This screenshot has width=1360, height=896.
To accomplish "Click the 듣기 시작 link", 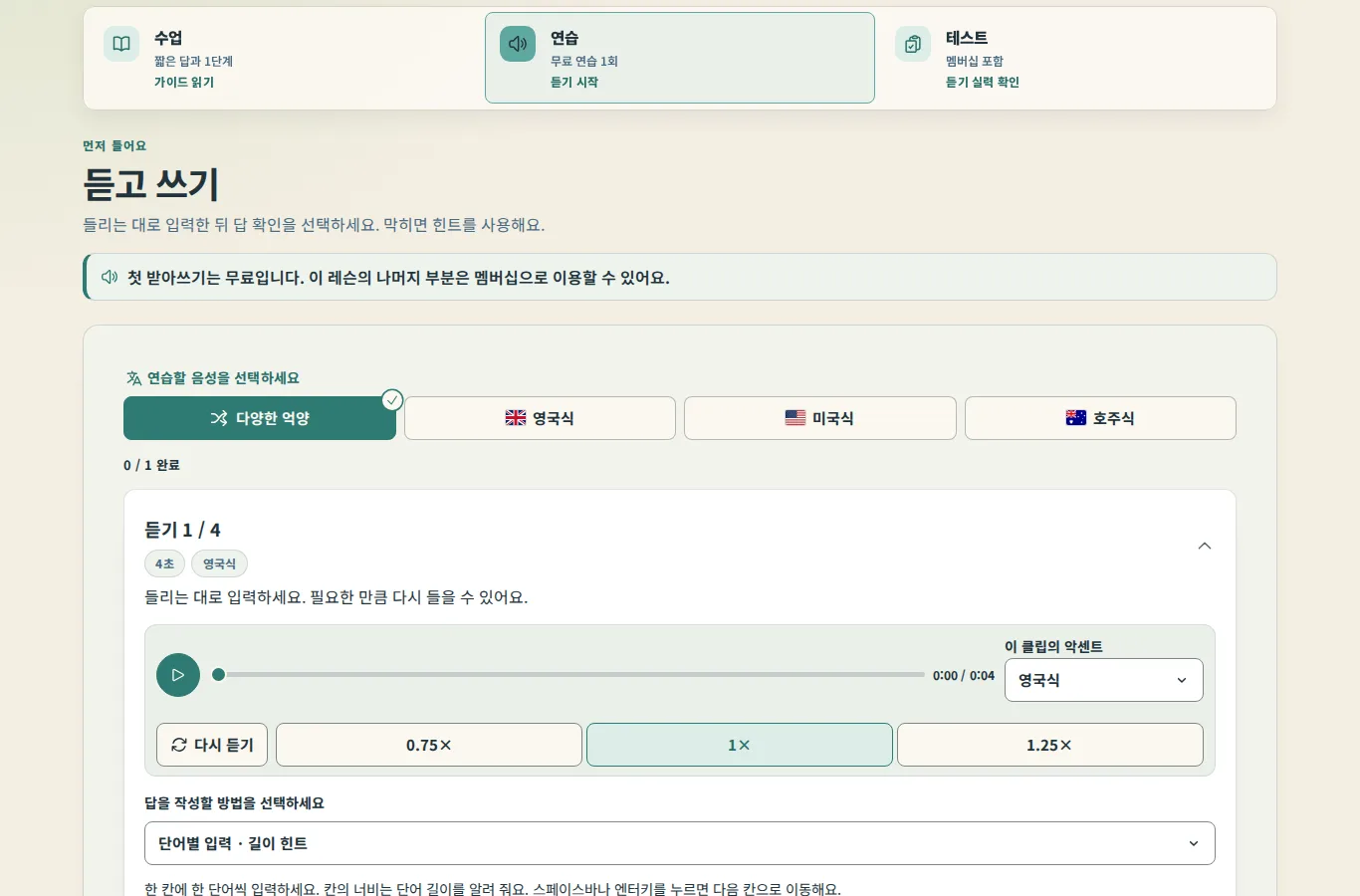I will click(574, 83).
